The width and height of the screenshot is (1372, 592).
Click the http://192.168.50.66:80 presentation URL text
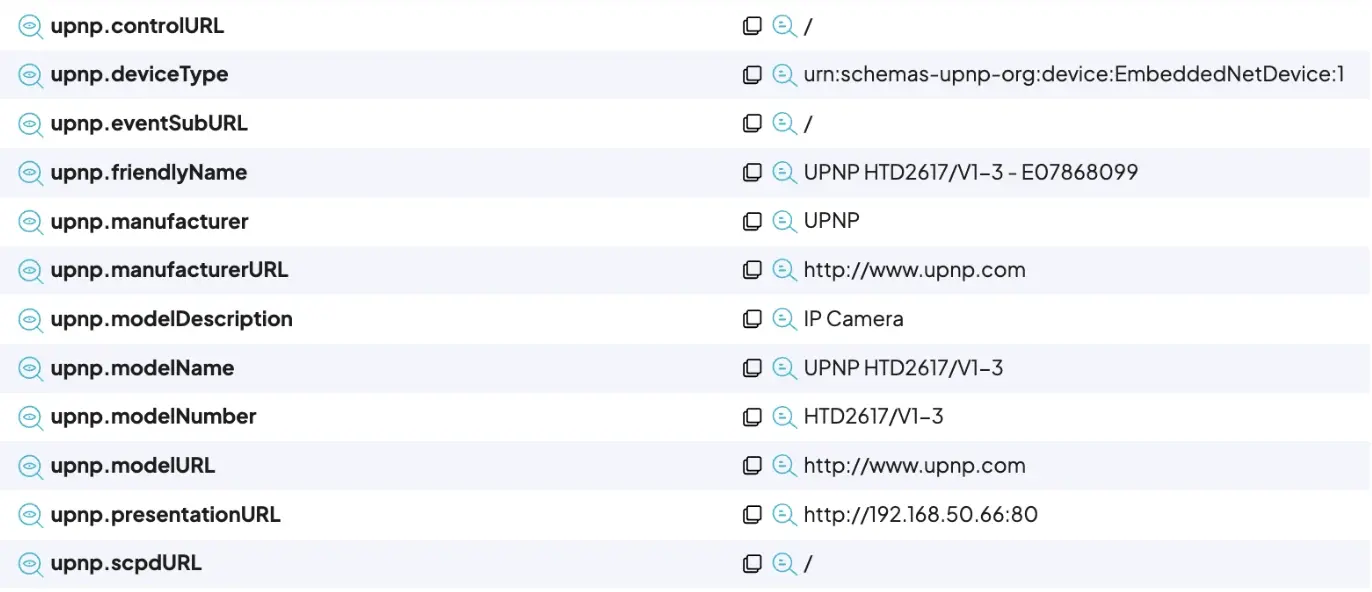tap(920, 515)
